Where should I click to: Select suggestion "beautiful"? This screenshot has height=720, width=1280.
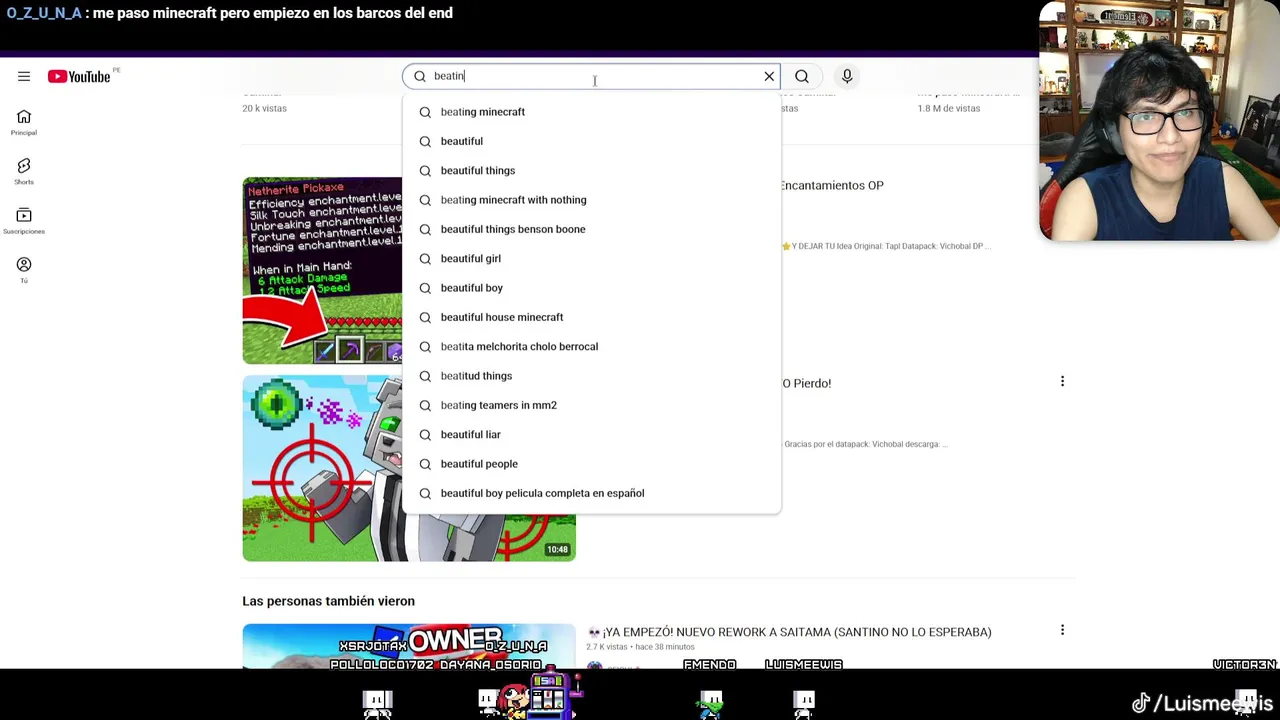[591, 141]
